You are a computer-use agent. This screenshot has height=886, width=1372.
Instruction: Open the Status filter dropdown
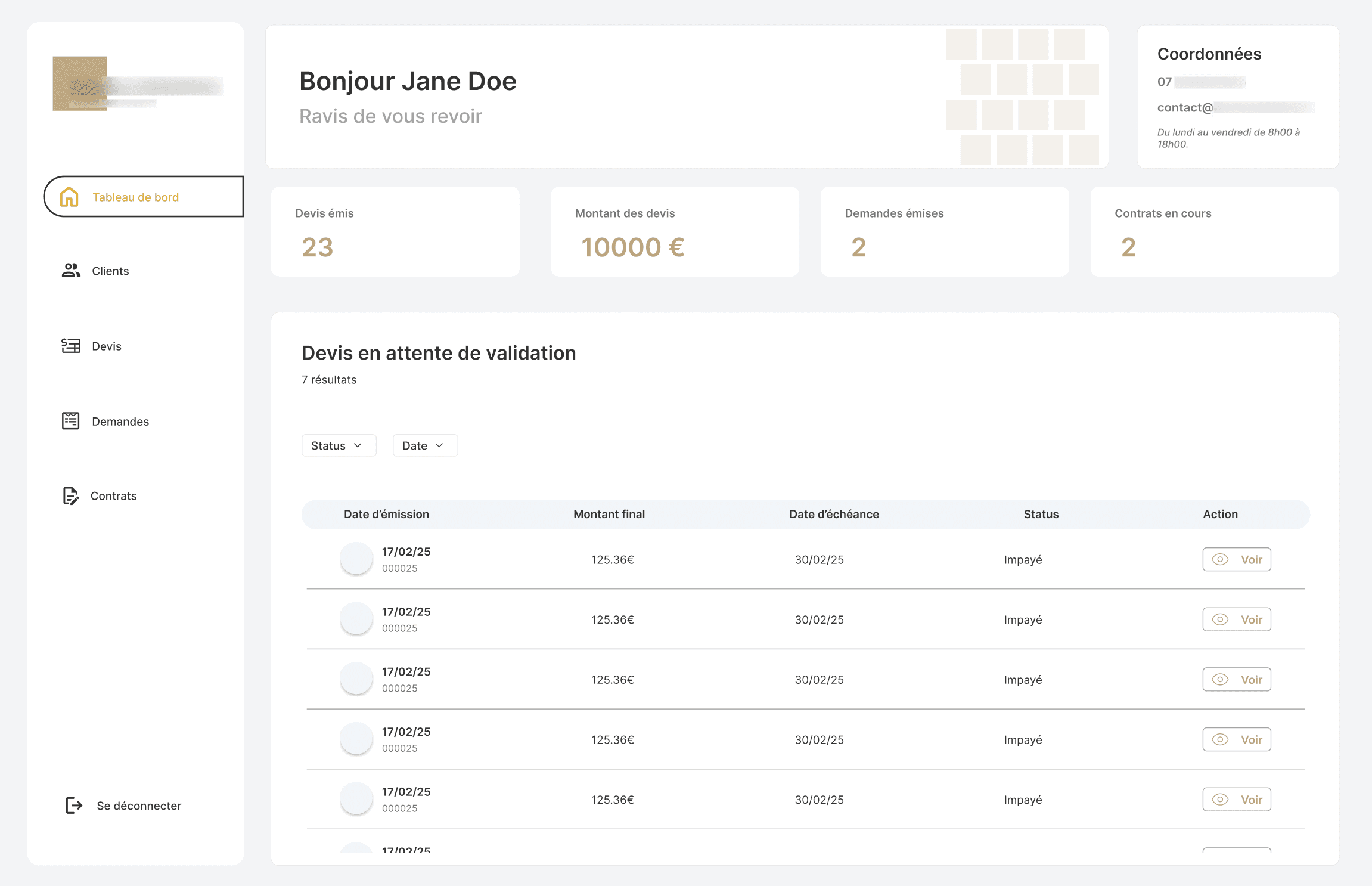(338, 445)
